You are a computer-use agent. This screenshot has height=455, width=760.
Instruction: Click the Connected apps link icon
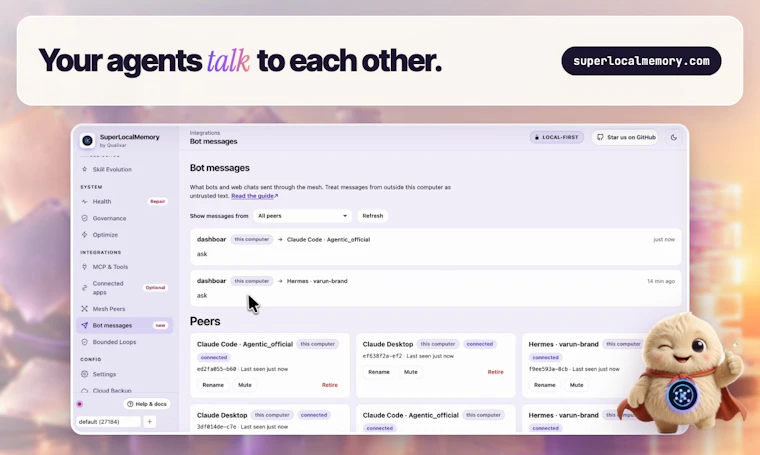(84, 287)
